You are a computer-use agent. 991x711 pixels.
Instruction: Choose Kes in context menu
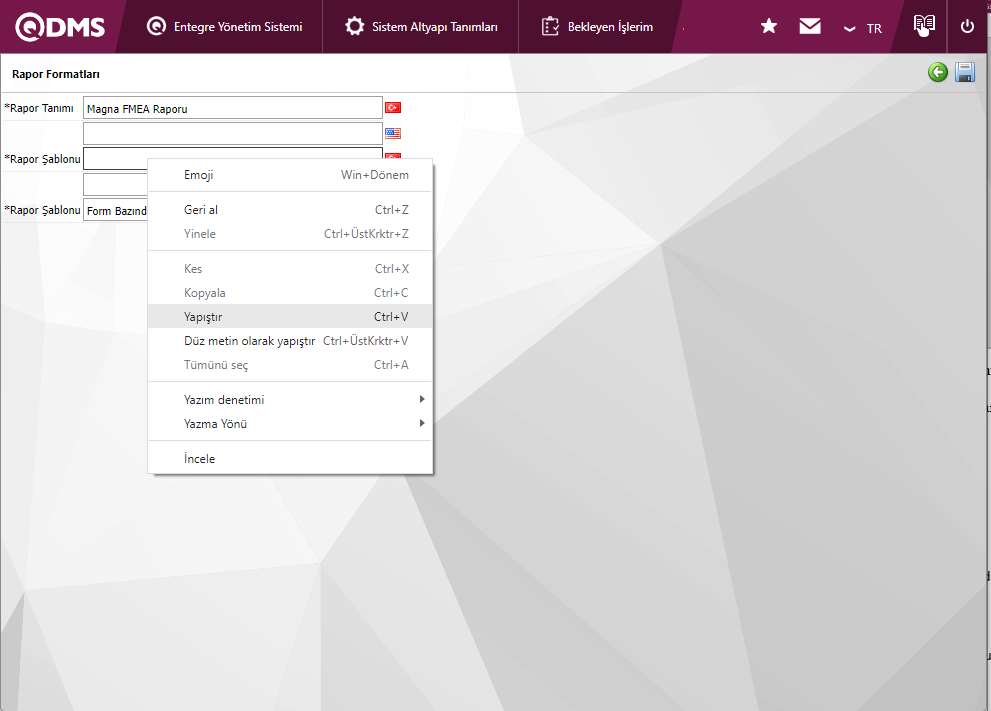point(290,269)
